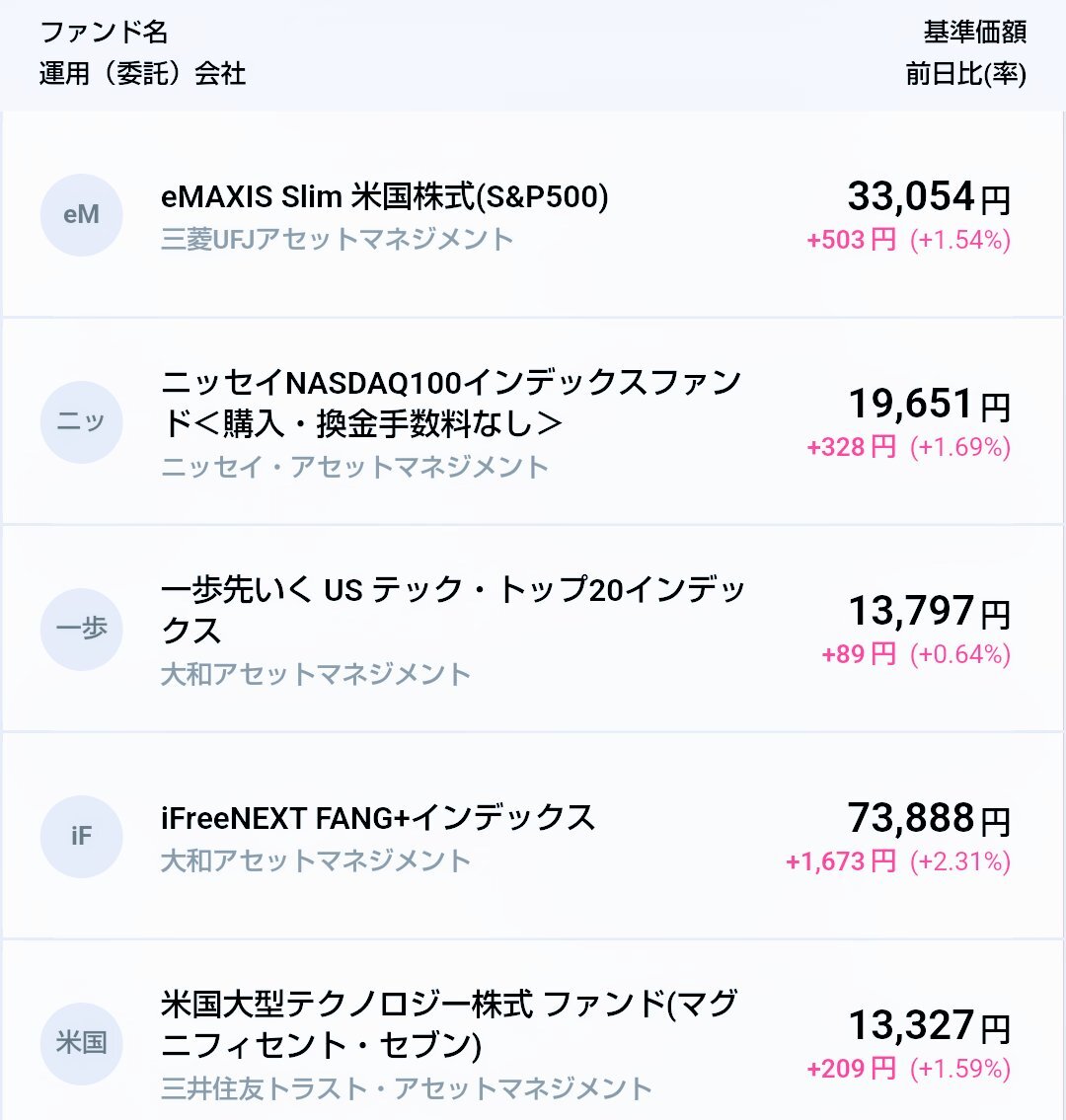This screenshot has width=1066, height=1120.
Task: Select the 73,888円 price value
Action: click(929, 818)
